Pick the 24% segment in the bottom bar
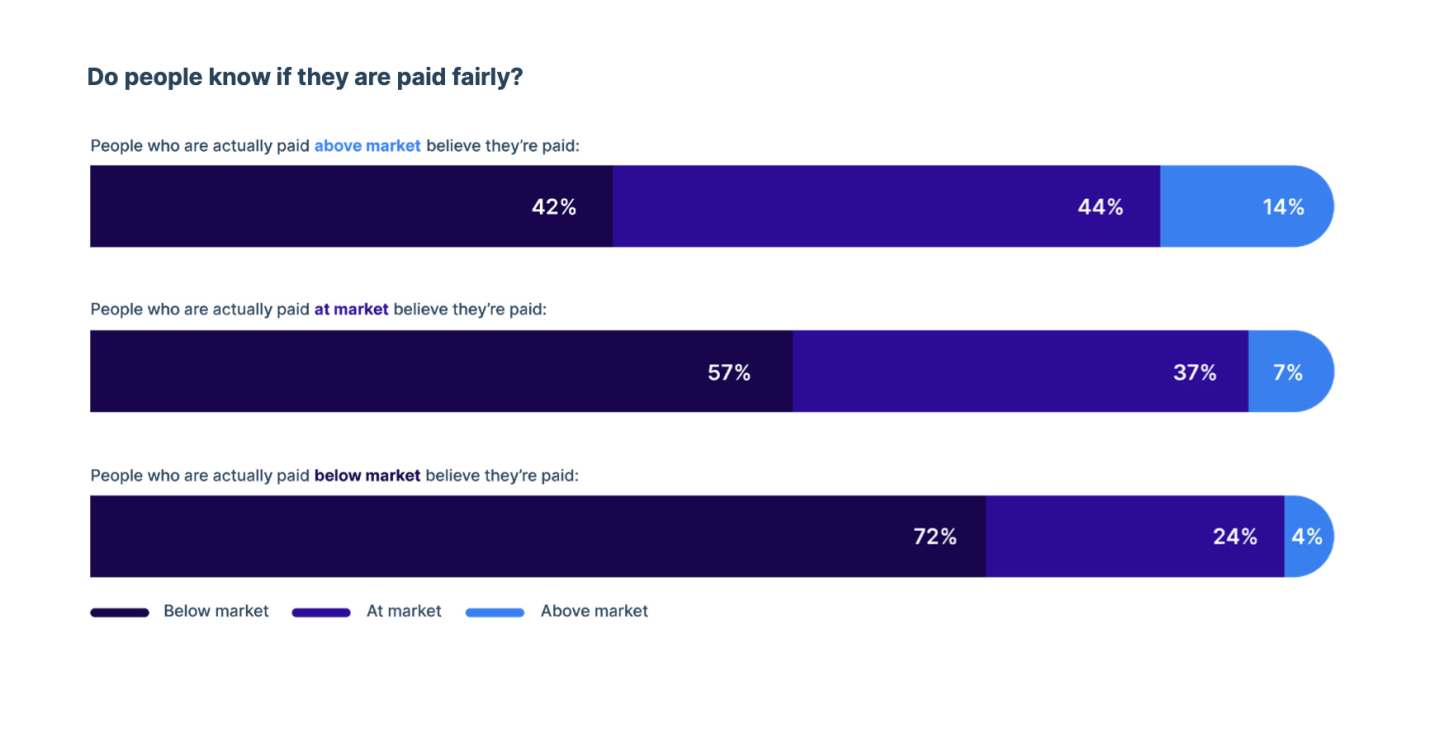 pyautogui.click(x=1135, y=537)
